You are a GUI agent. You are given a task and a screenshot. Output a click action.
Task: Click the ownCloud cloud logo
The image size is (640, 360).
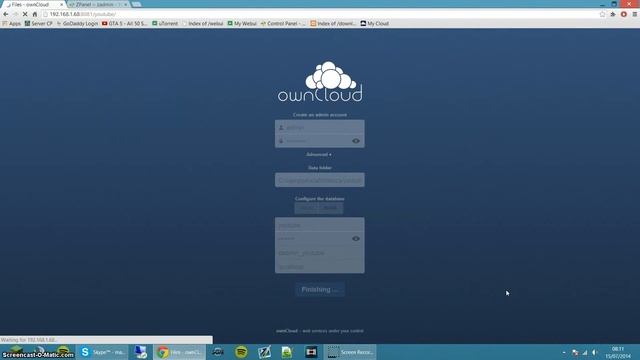[x=320, y=81]
